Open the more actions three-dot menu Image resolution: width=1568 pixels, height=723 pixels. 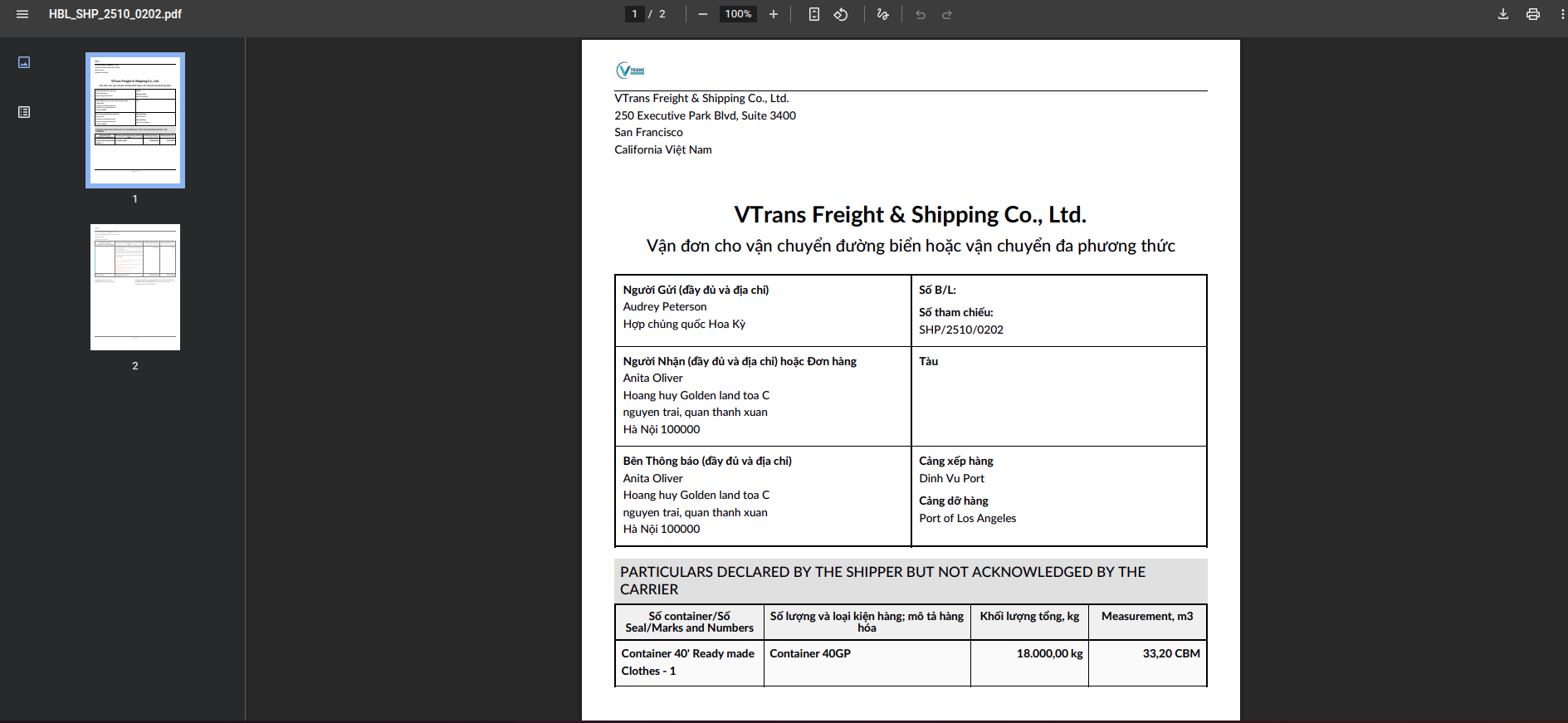[x=1562, y=14]
